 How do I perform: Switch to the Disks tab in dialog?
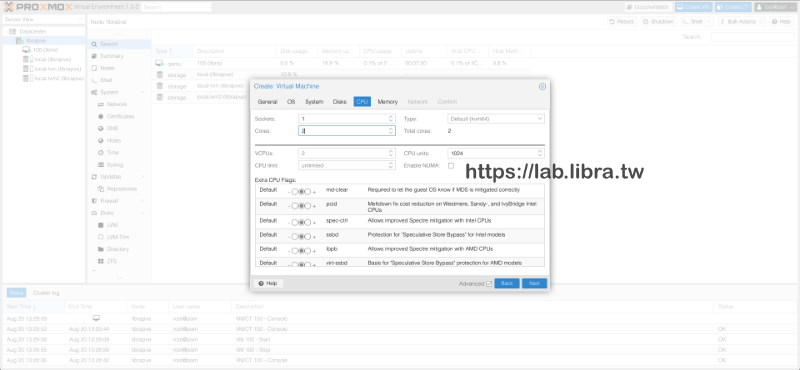339,102
